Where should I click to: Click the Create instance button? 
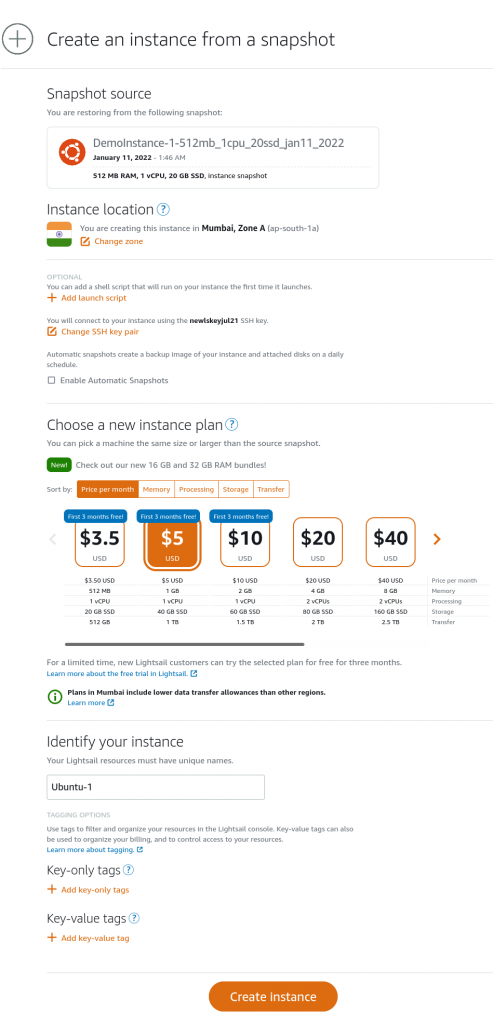[273, 997]
